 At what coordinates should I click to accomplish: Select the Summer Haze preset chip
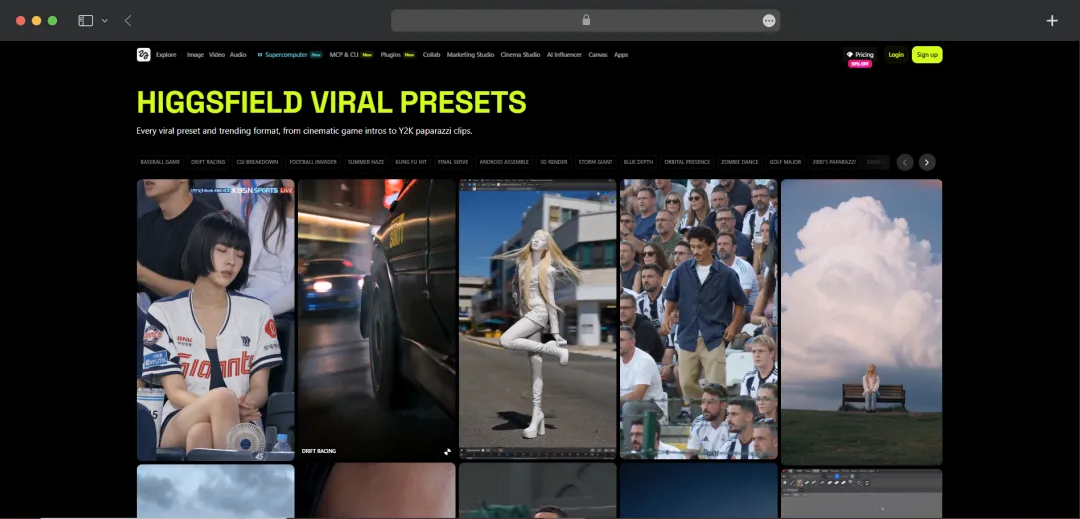click(x=366, y=162)
